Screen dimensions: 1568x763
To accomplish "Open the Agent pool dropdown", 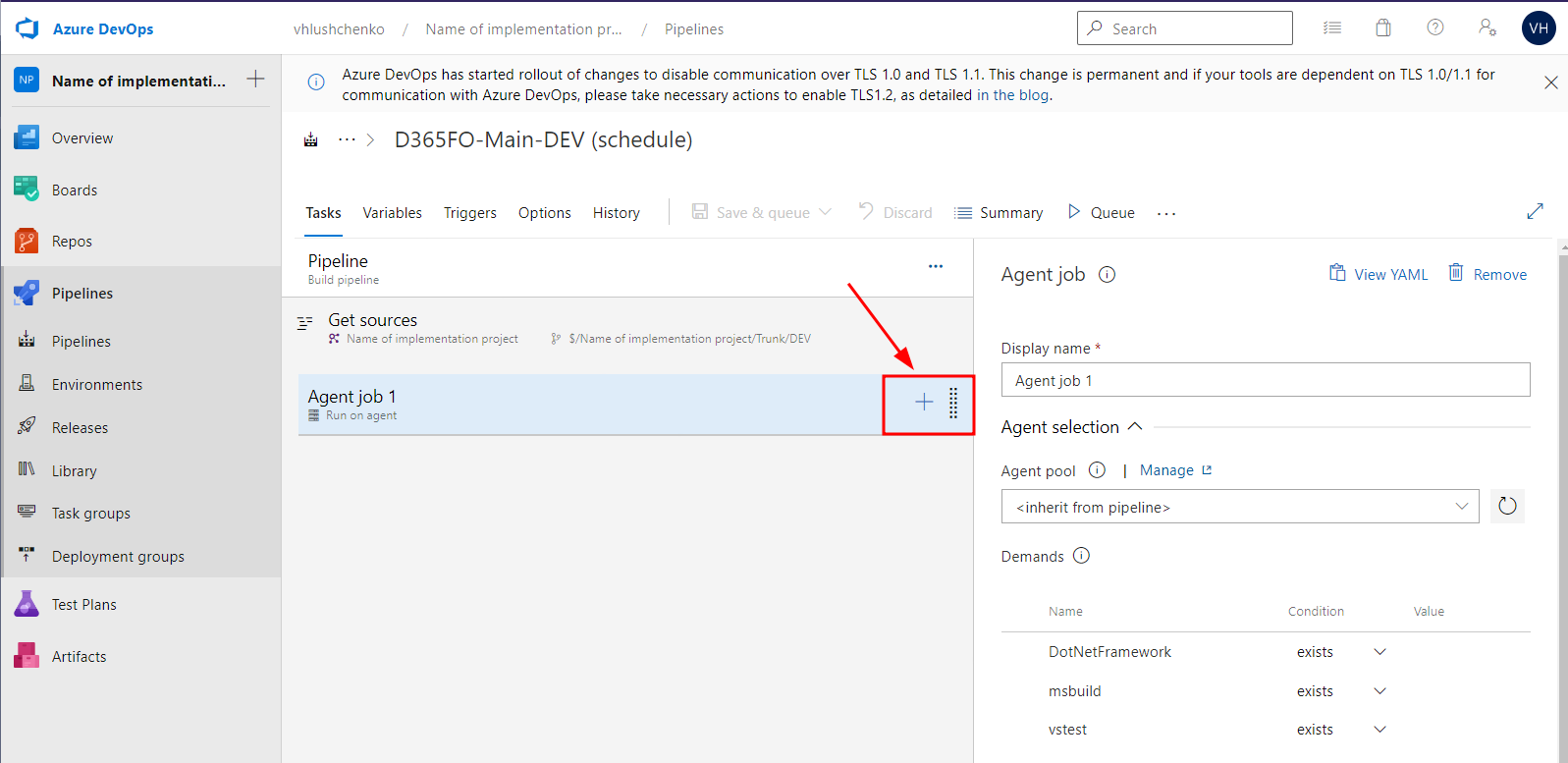I will 1239,507.
